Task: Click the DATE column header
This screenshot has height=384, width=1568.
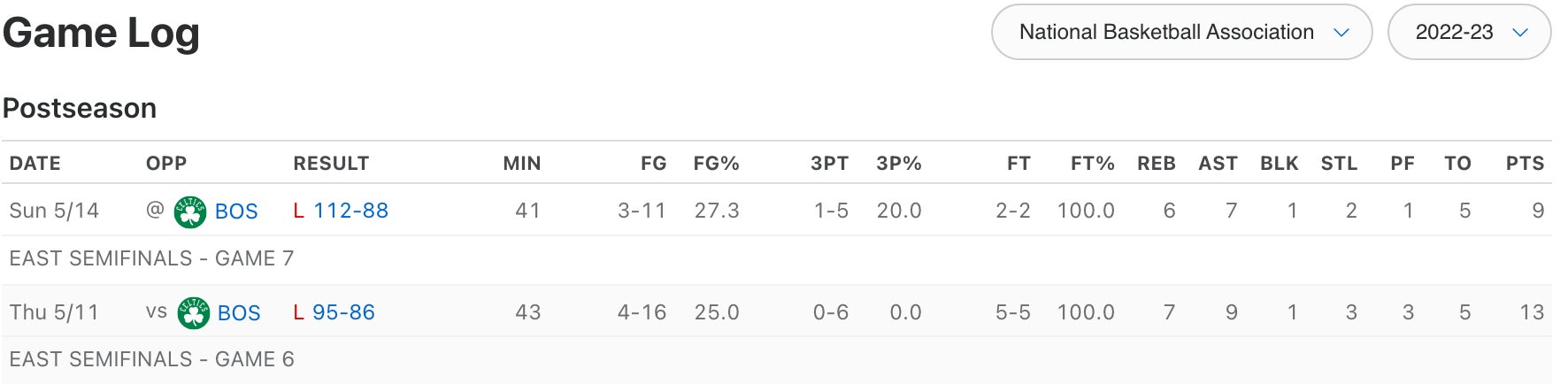Action: point(35,164)
